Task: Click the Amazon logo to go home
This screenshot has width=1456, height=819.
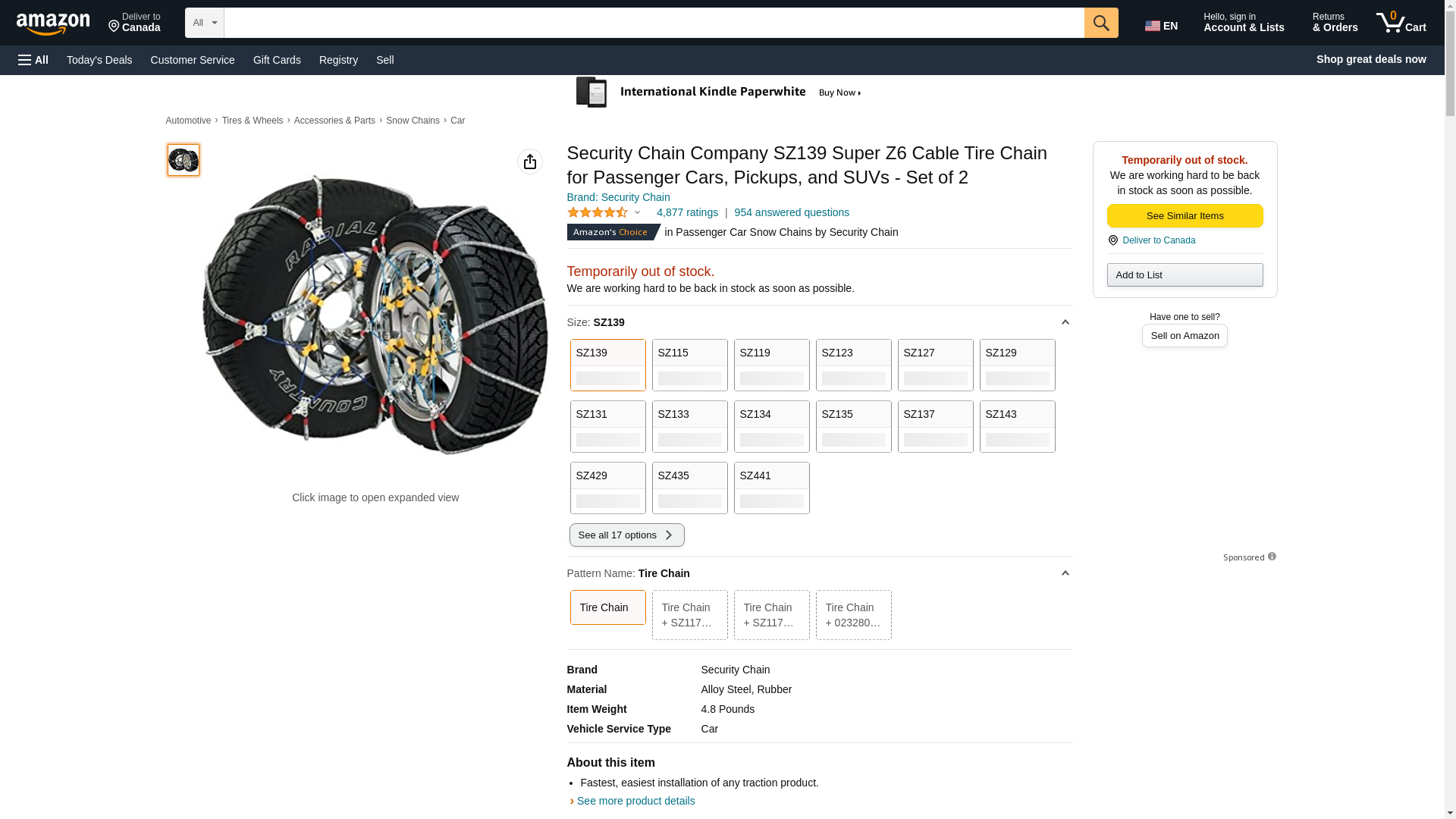Action: click(x=53, y=24)
